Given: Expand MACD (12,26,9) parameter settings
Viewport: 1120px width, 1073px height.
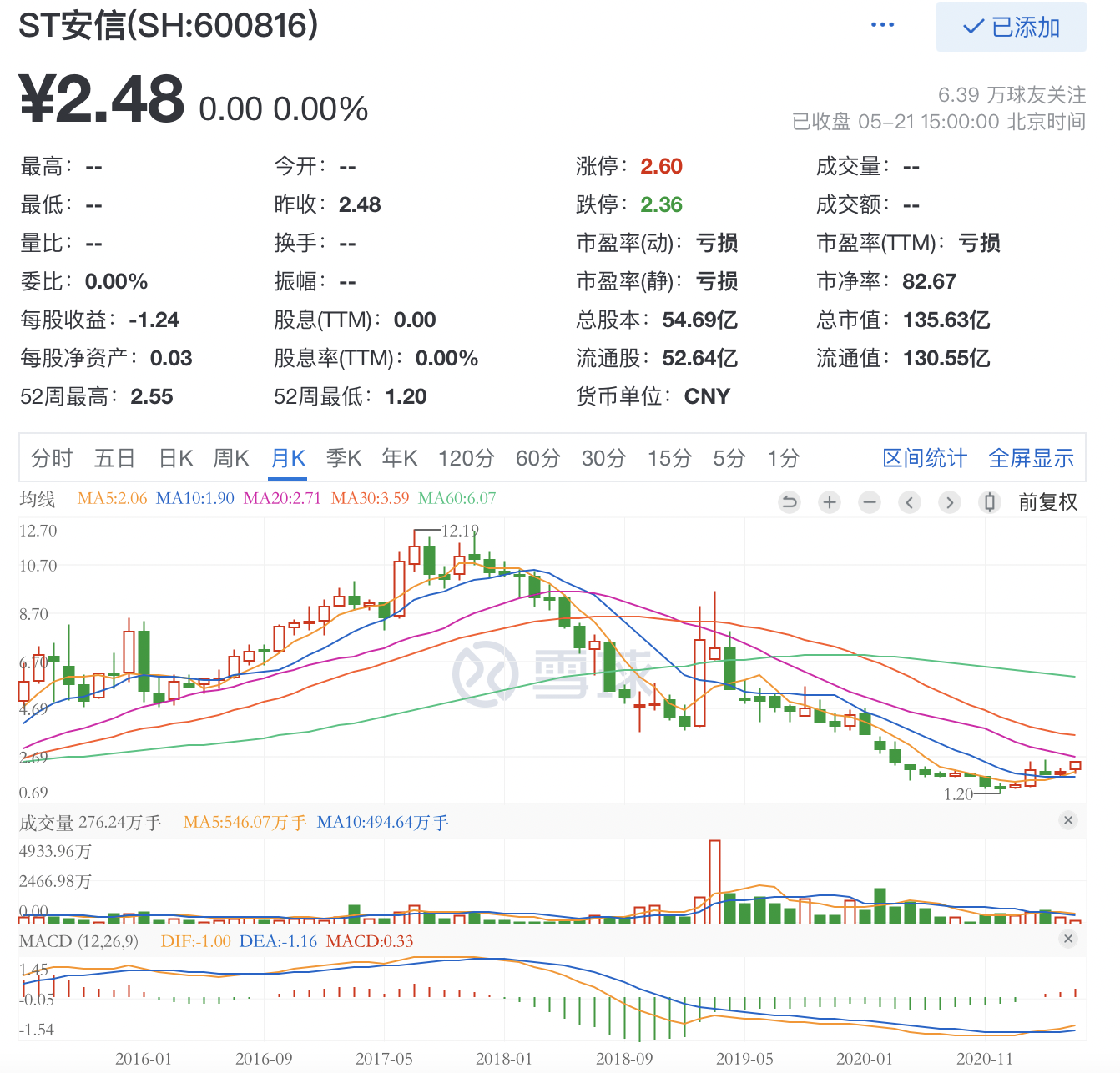Looking at the screenshot, I should (78, 941).
